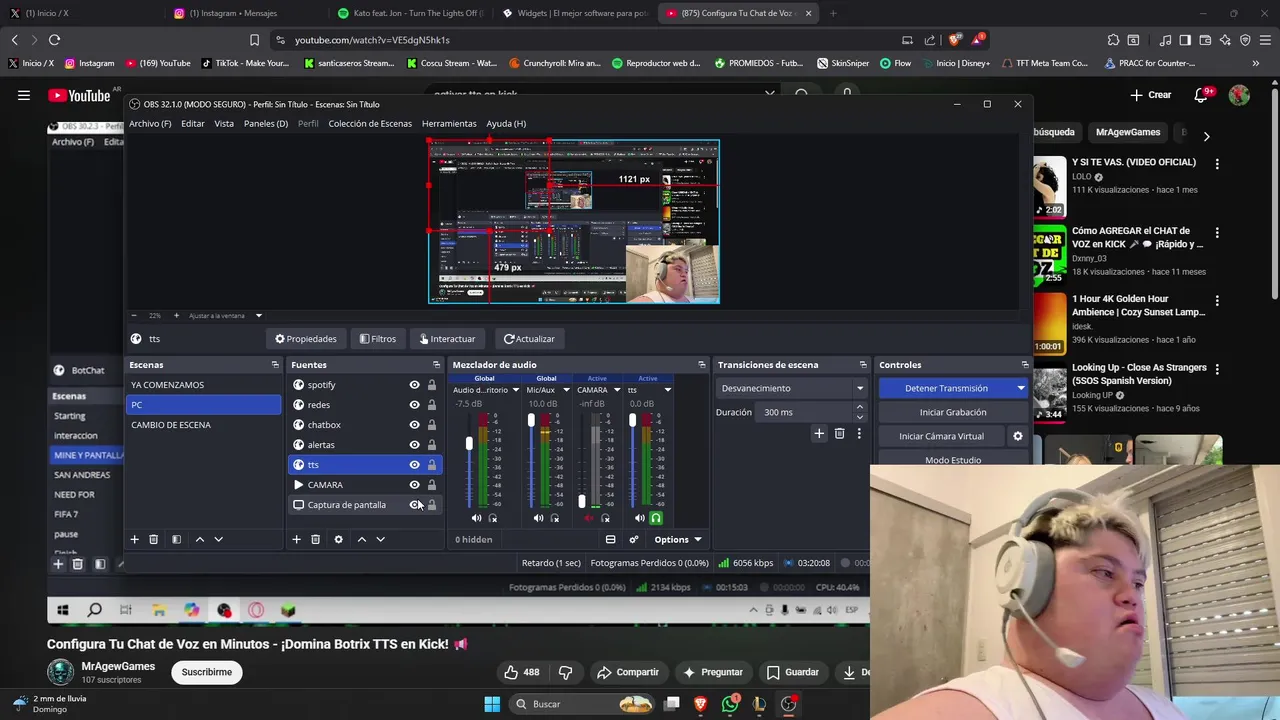Screen dimensions: 1280x720
Task: Open Colección de Escenas menu
Action: (x=370, y=124)
